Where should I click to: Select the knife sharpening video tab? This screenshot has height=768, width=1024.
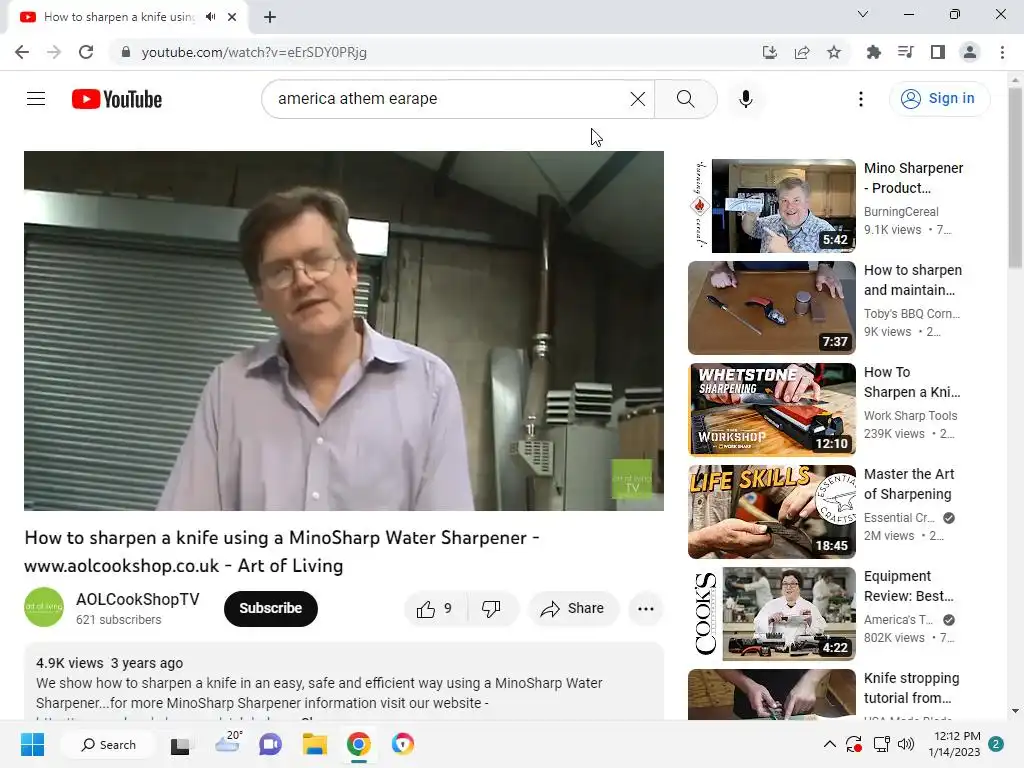[x=118, y=17]
